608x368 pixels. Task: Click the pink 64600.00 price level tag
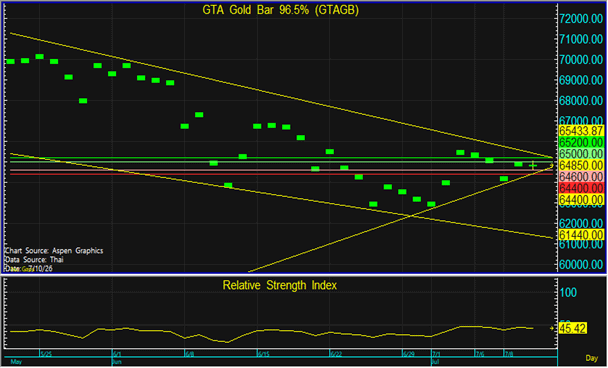(581, 177)
